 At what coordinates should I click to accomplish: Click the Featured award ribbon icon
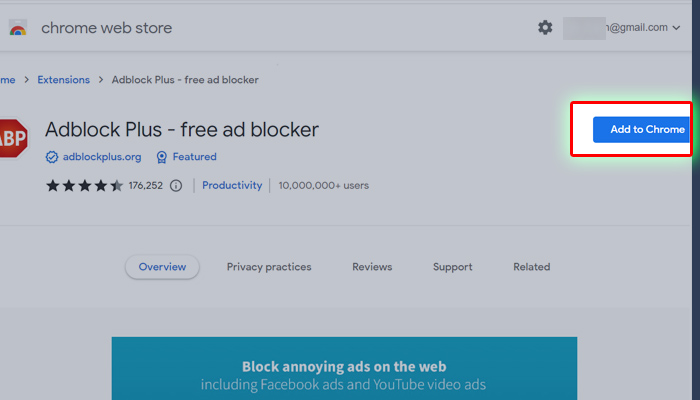(162, 157)
